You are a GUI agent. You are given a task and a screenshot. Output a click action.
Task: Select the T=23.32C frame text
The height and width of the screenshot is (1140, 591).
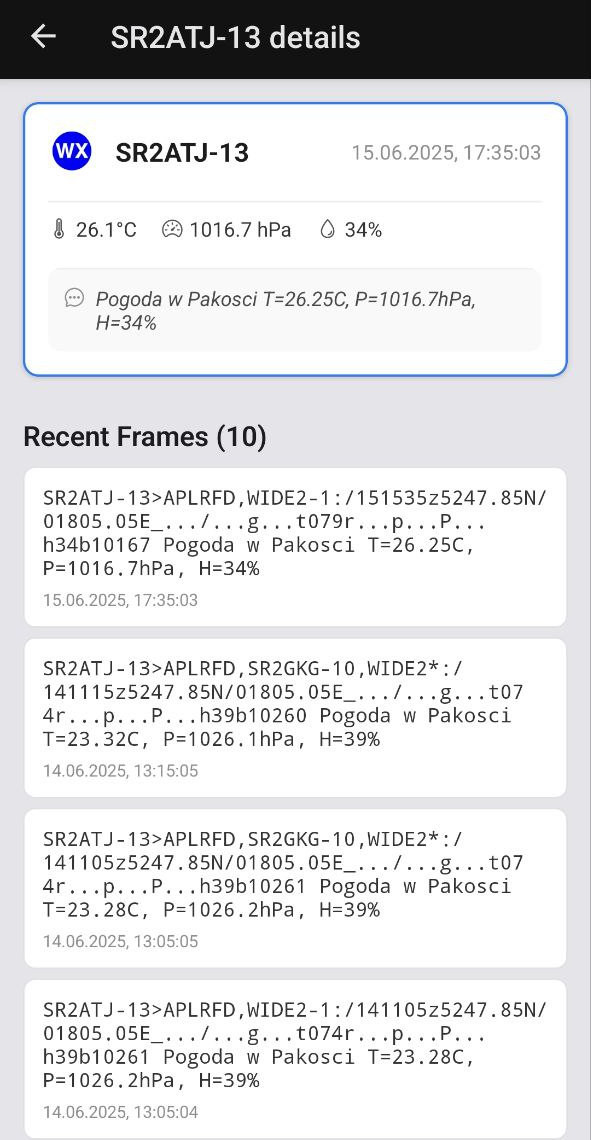85,739
